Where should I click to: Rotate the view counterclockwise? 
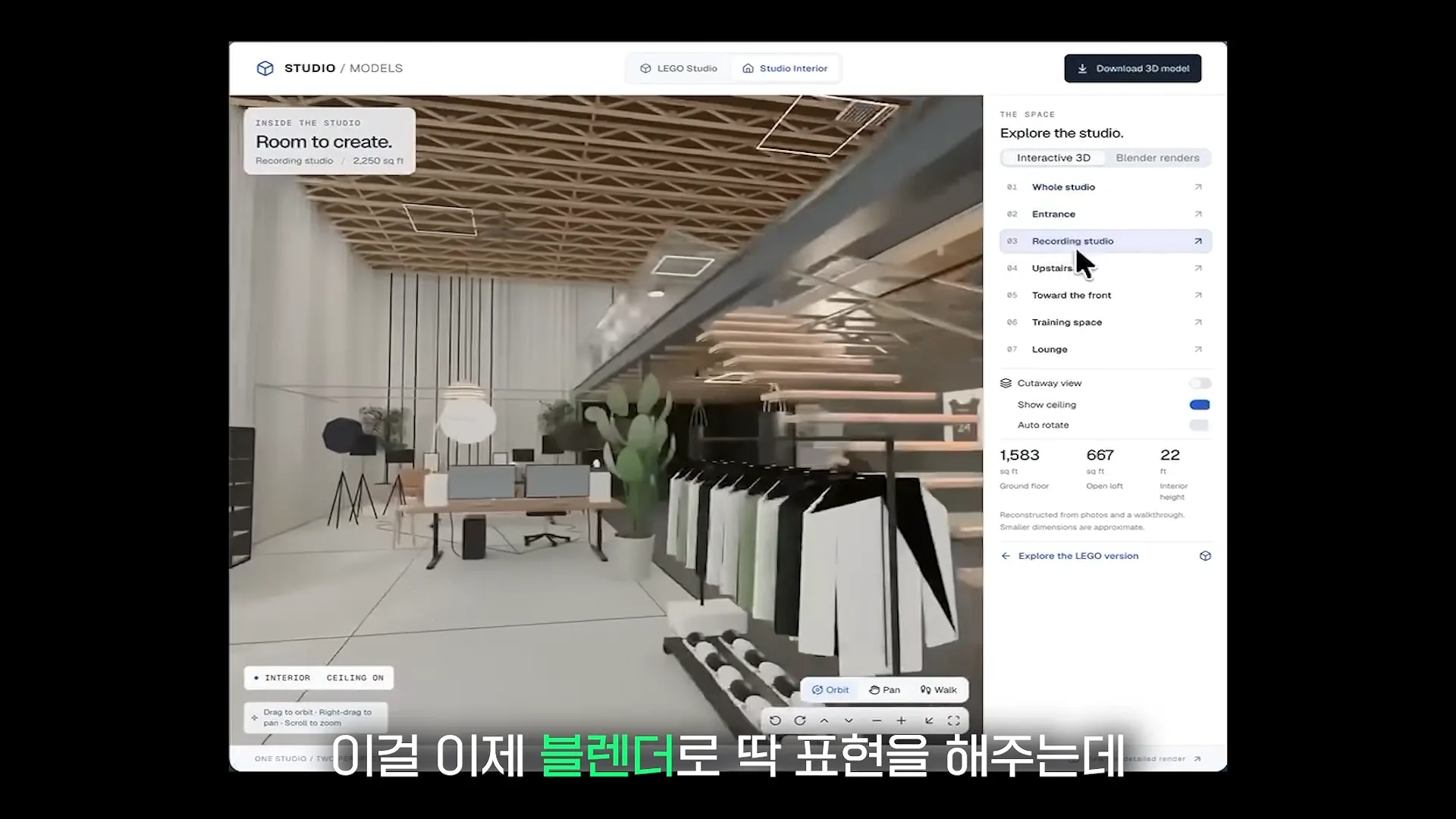tap(775, 720)
